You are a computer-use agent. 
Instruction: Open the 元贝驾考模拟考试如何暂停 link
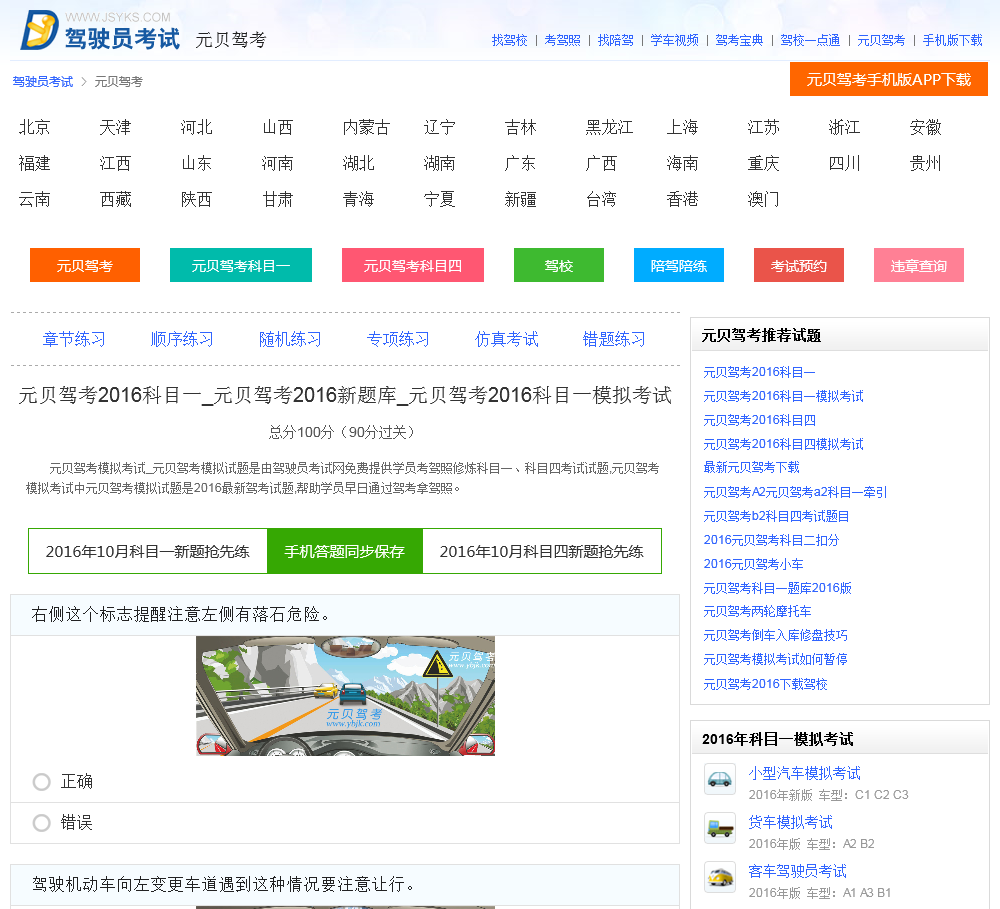click(776, 659)
